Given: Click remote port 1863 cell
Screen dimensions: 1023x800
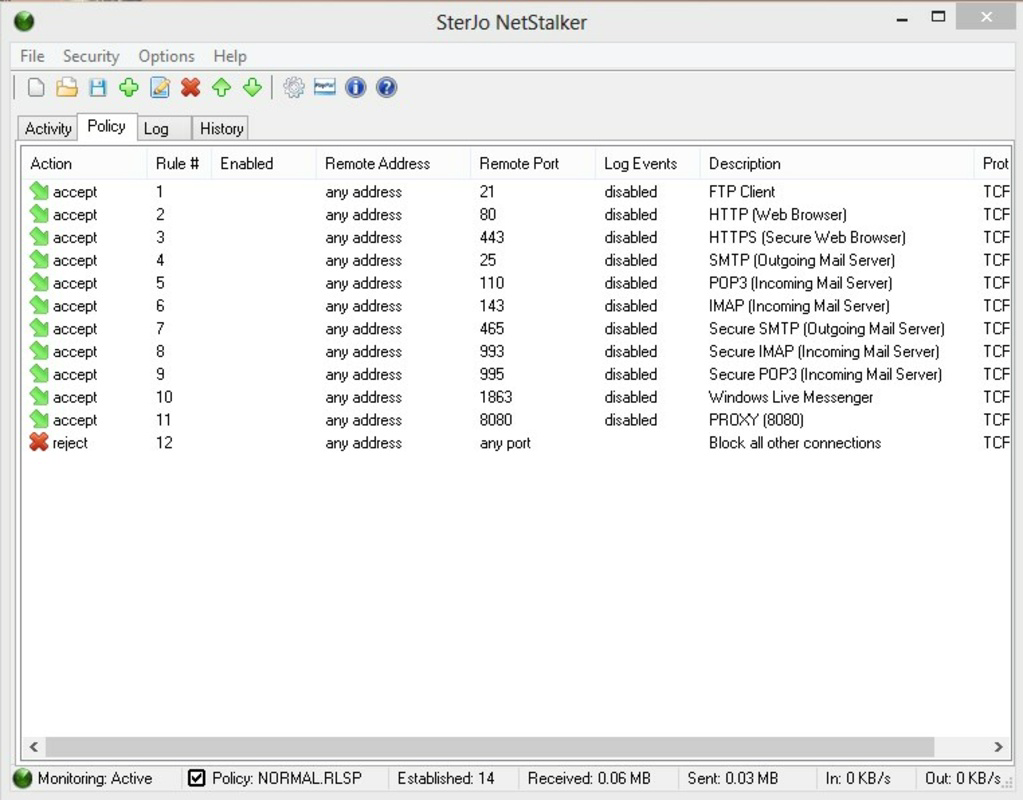Looking at the screenshot, I should pos(496,397).
